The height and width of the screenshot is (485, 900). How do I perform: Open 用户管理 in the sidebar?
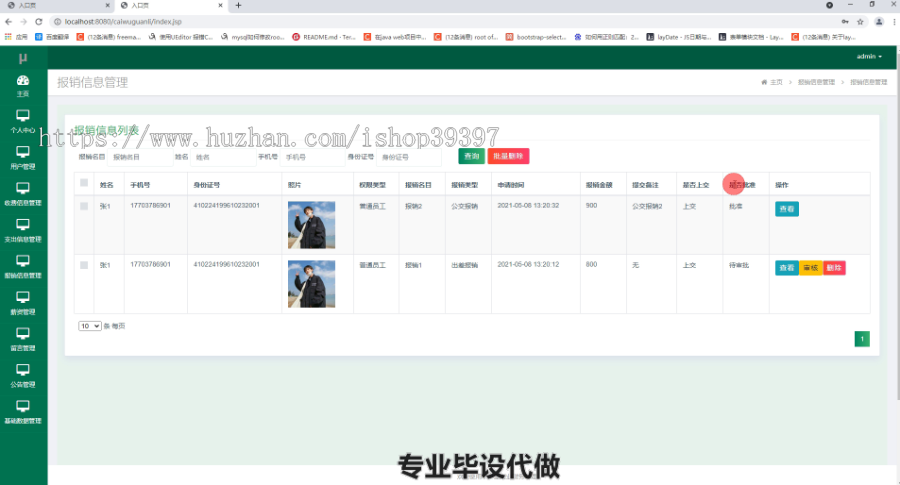pos(23,158)
